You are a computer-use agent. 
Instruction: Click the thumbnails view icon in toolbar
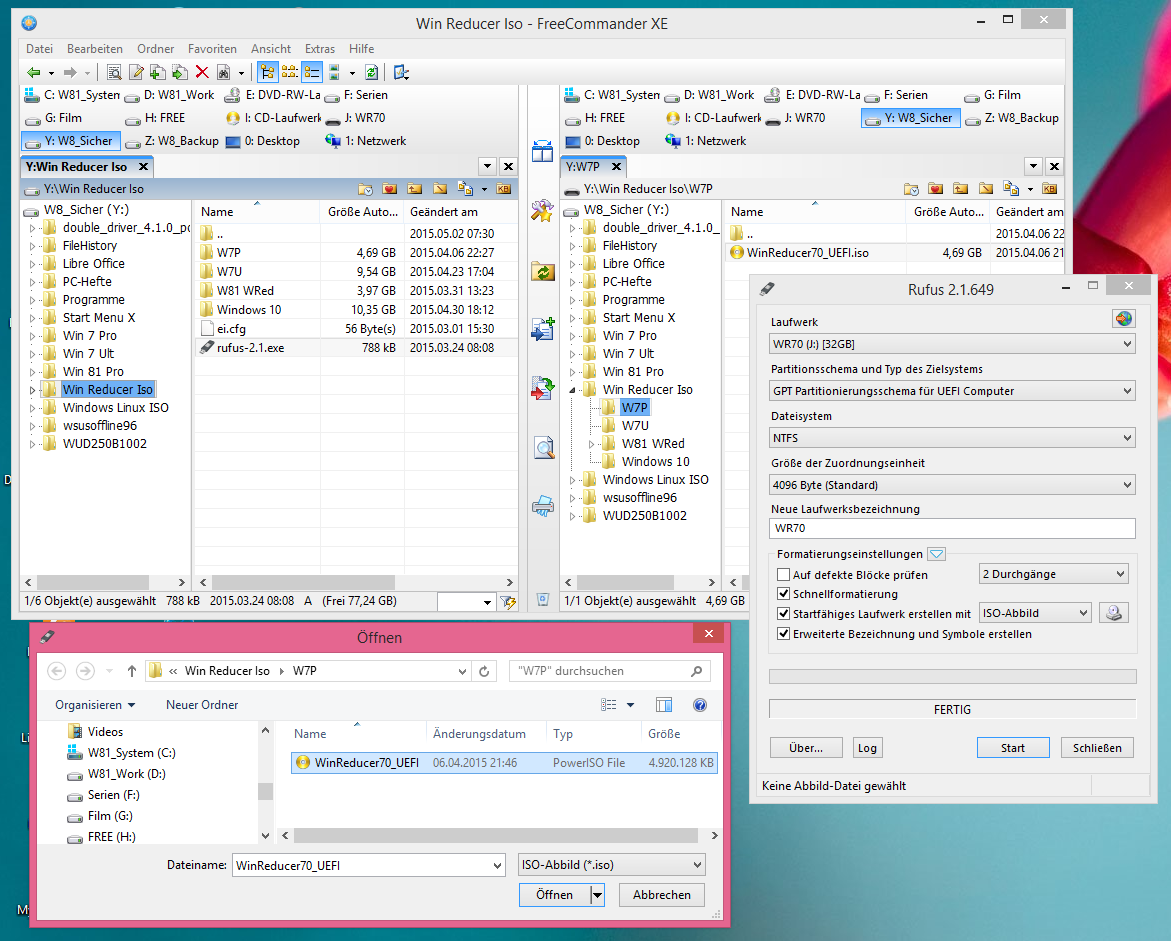click(290, 72)
